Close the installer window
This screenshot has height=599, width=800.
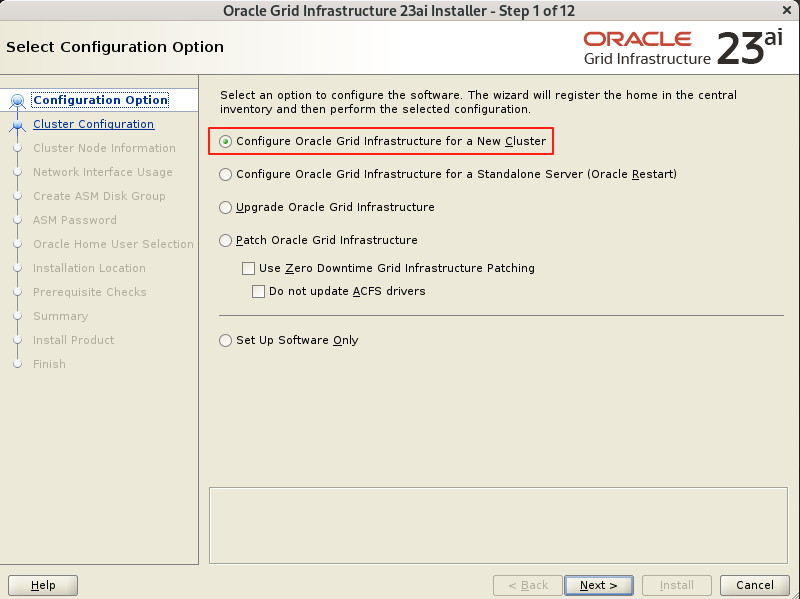click(787, 10)
